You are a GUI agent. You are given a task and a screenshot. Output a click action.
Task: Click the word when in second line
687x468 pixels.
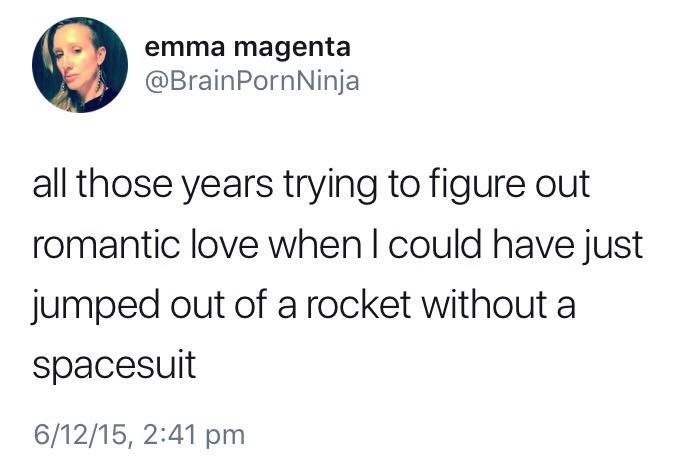[x=315, y=244]
